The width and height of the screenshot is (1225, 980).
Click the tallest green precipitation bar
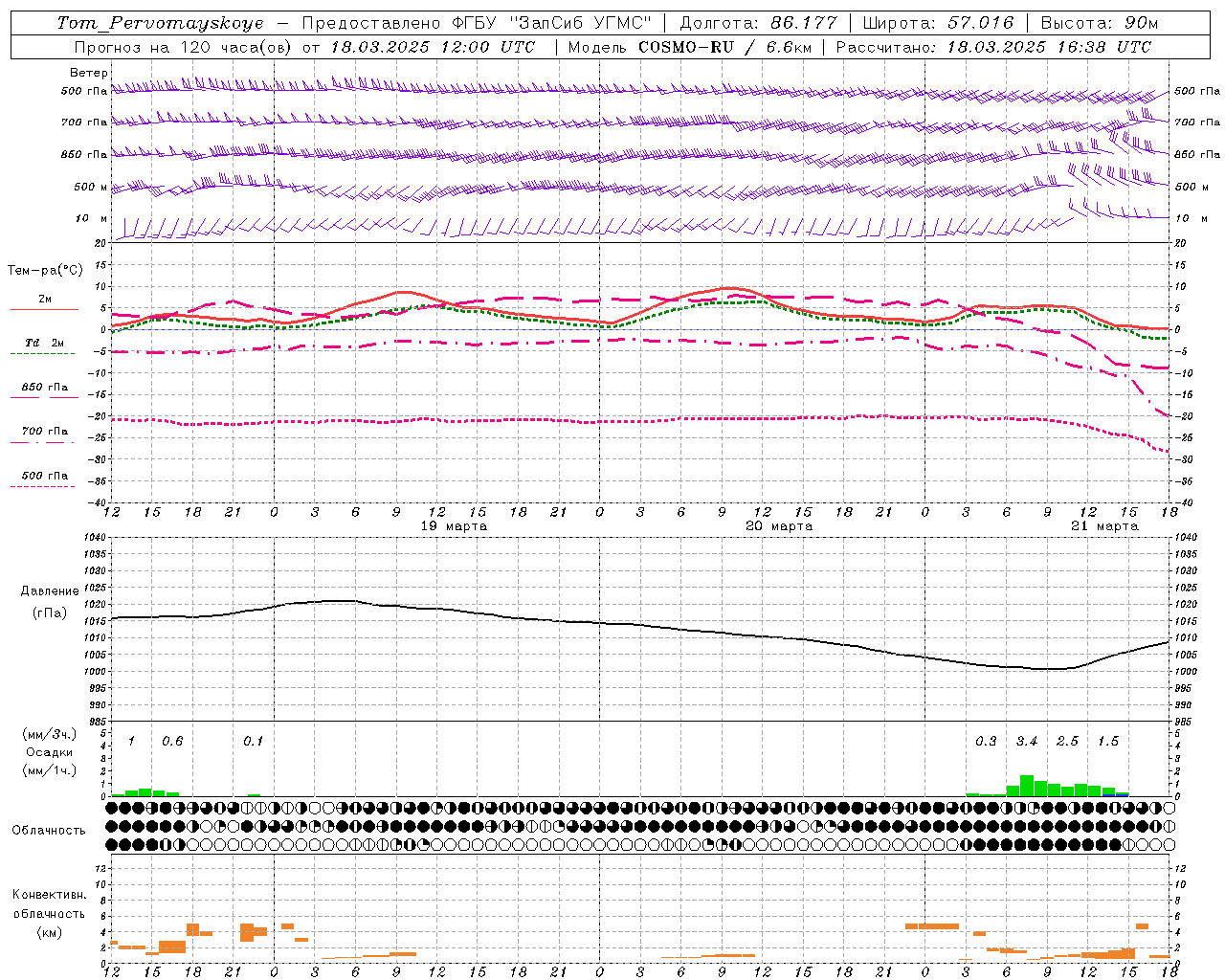tap(1027, 786)
